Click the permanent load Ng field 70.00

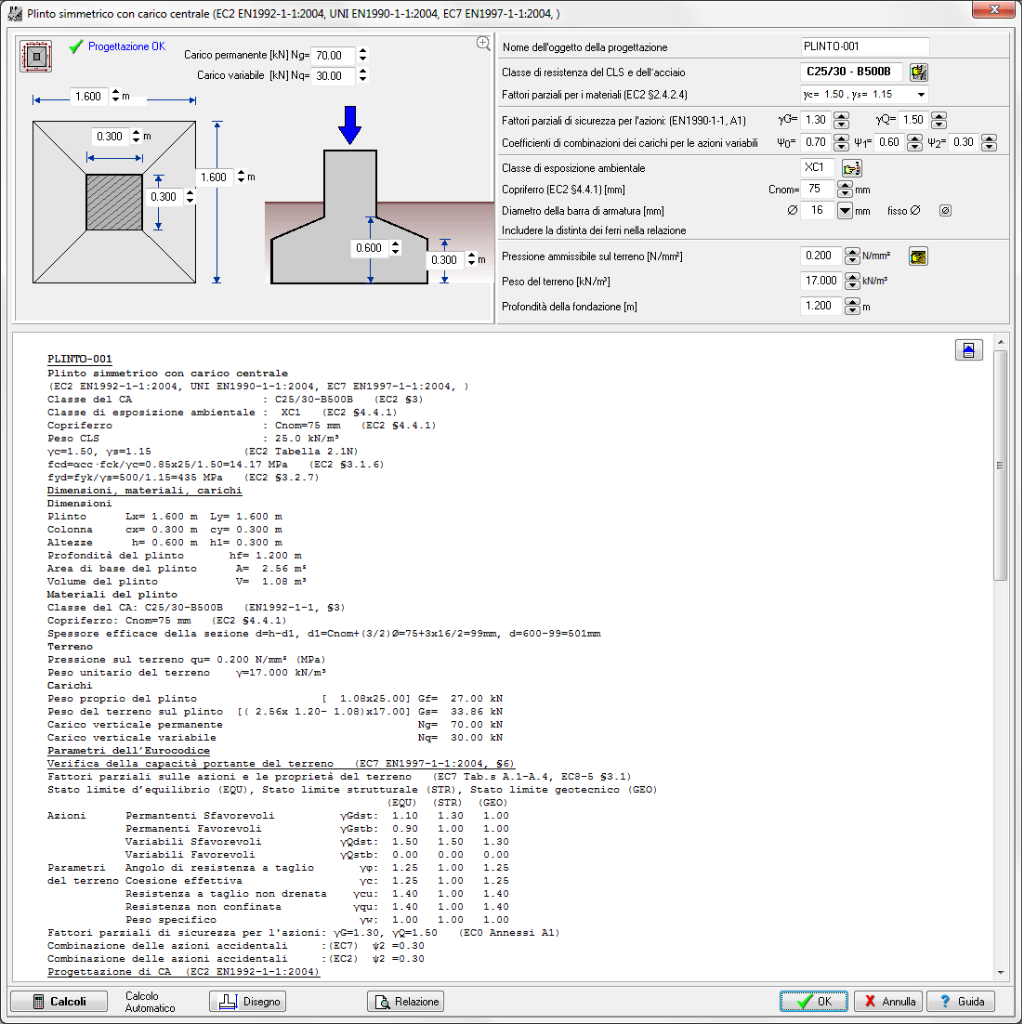[x=333, y=56]
